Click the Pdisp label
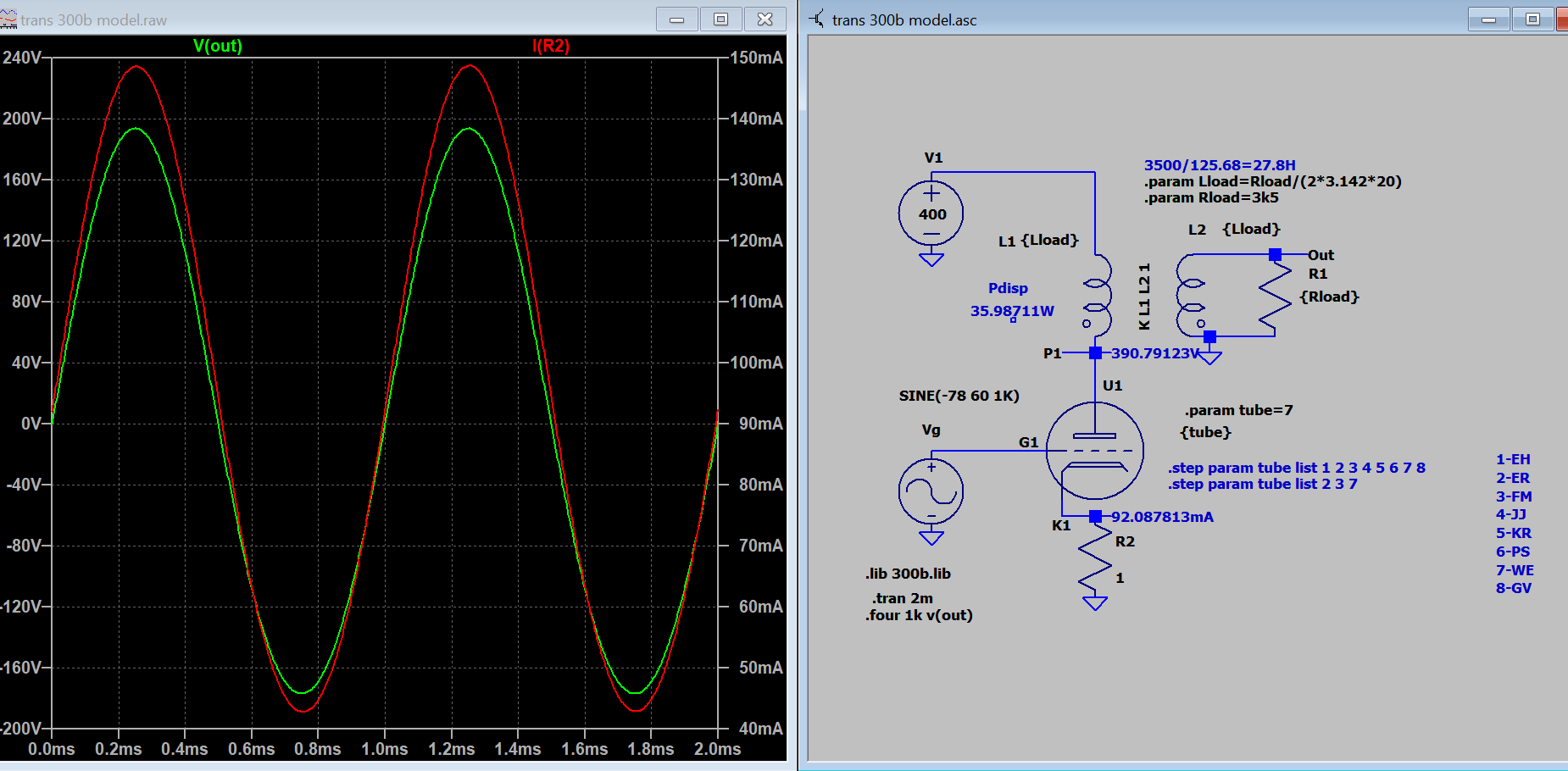This screenshot has height=771, width=1568. 1008,288
